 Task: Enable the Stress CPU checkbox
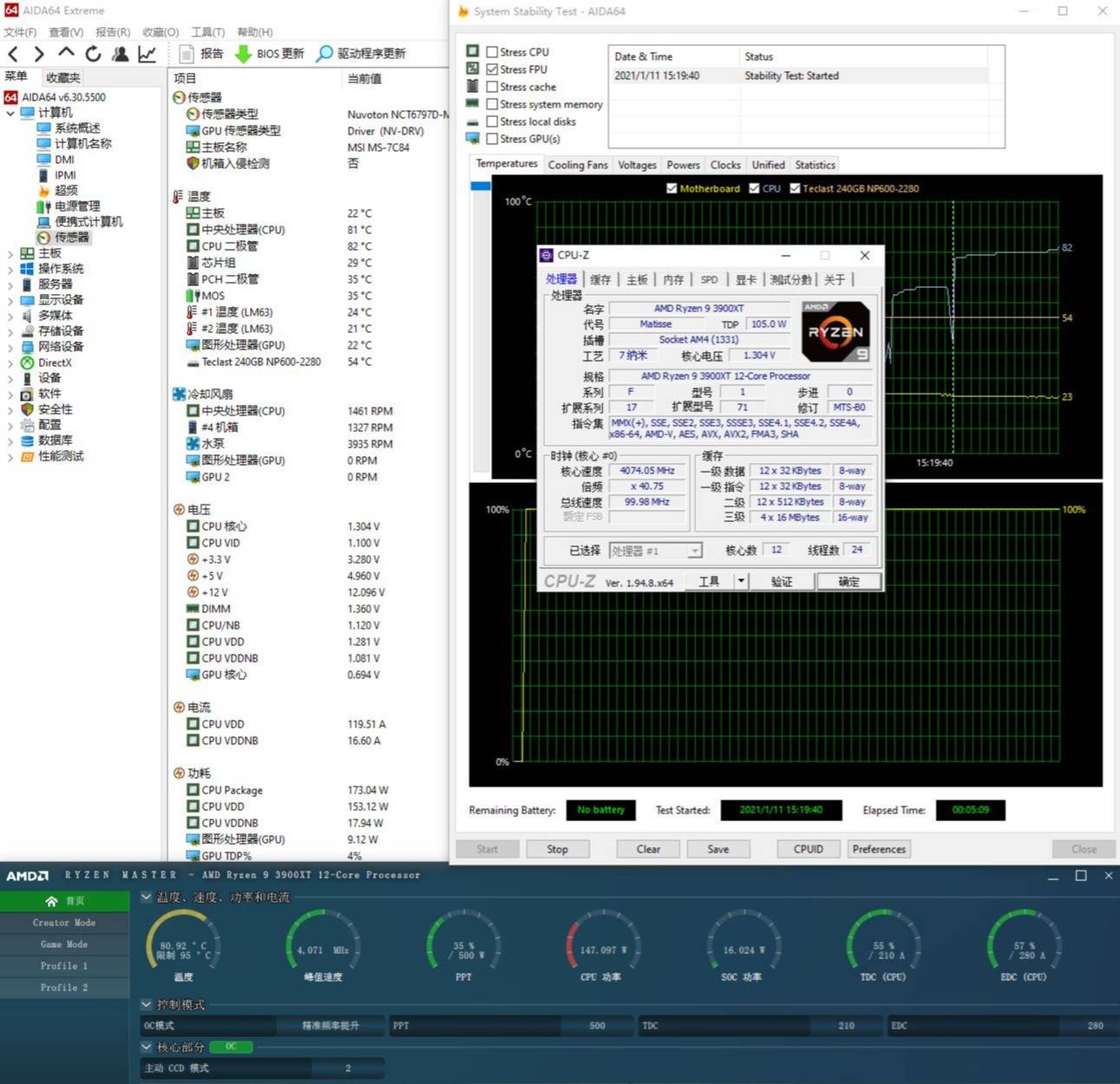tap(492, 52)
